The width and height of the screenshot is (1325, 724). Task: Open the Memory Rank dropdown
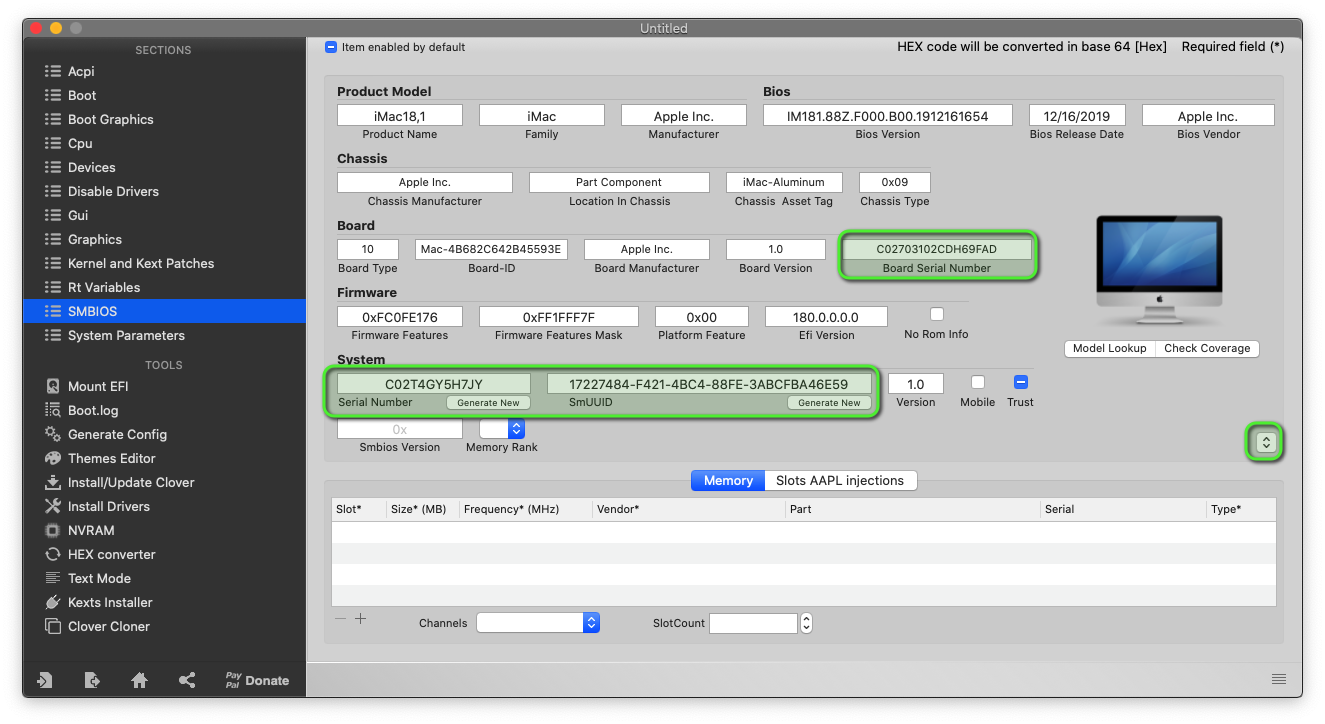click(502, 428)
